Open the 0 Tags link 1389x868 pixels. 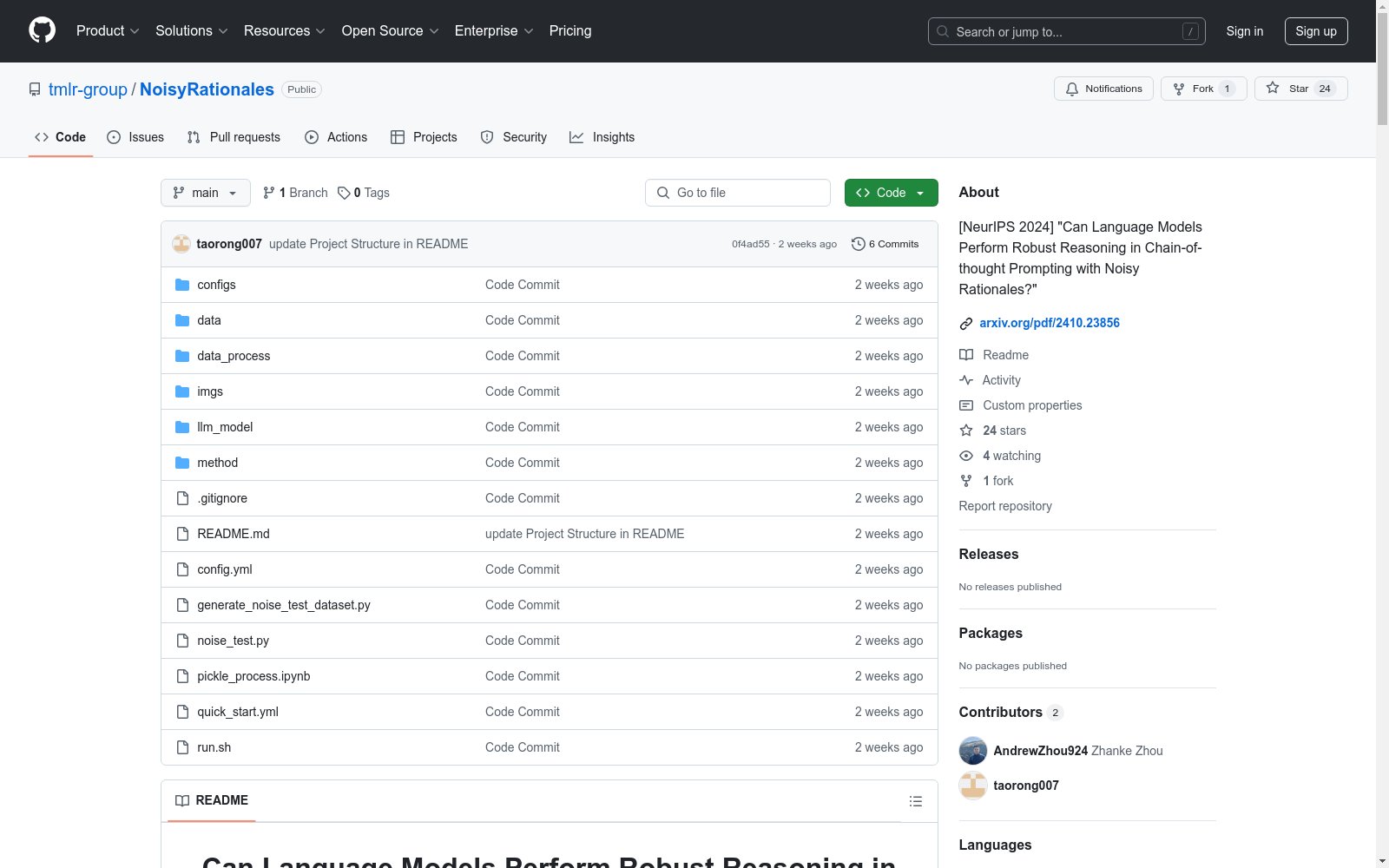coord(364,193)
